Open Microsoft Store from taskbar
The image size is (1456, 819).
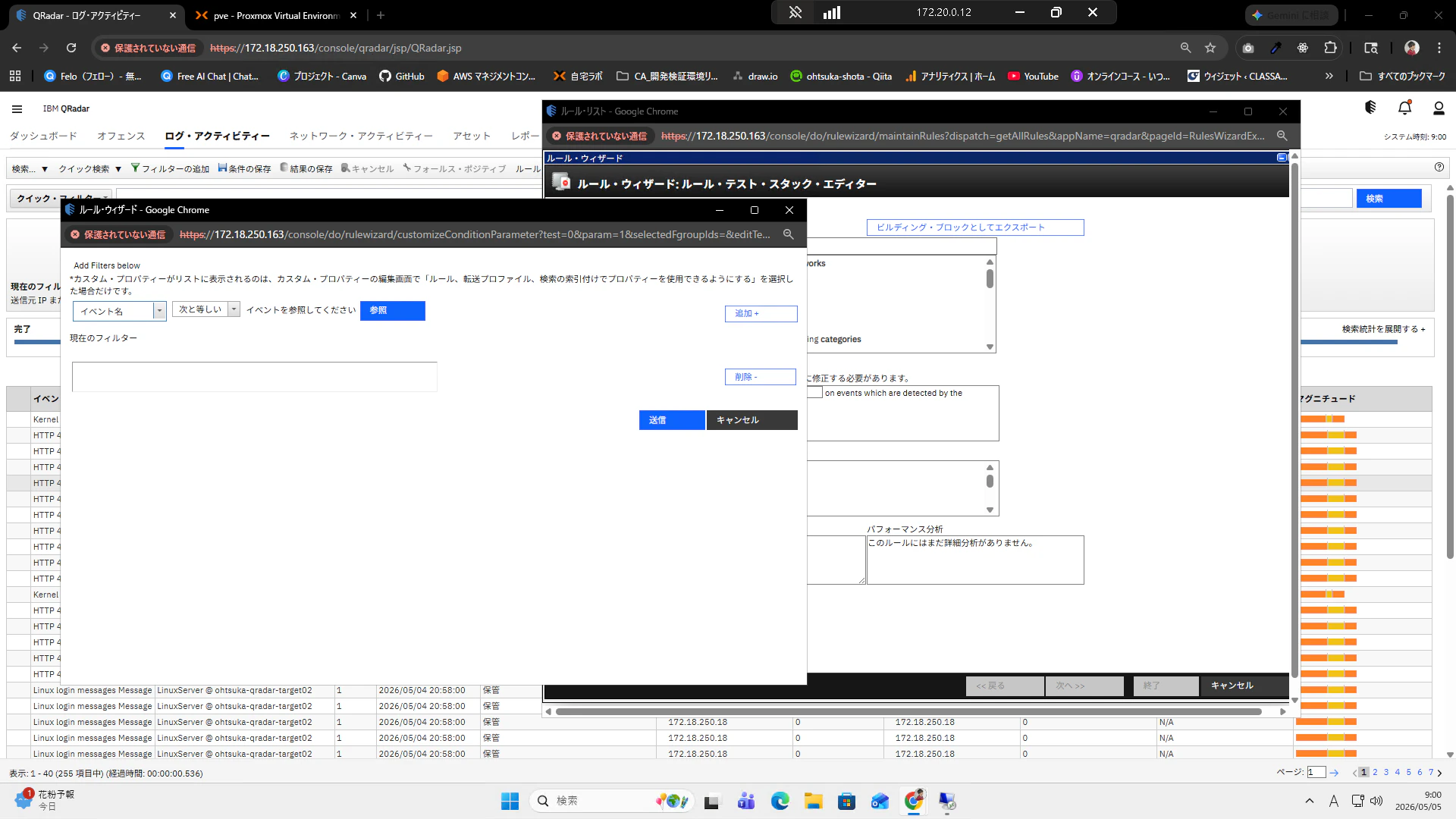tap(846, 801)
